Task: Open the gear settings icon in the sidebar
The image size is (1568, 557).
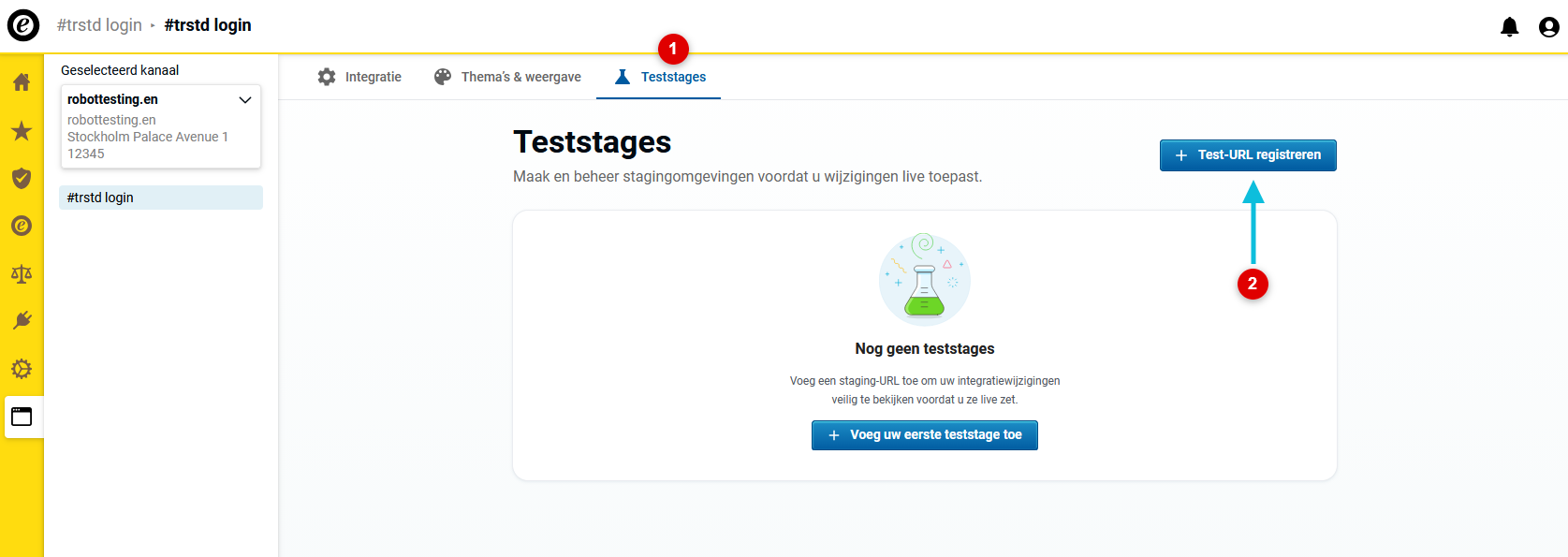Action: [22, 369]
